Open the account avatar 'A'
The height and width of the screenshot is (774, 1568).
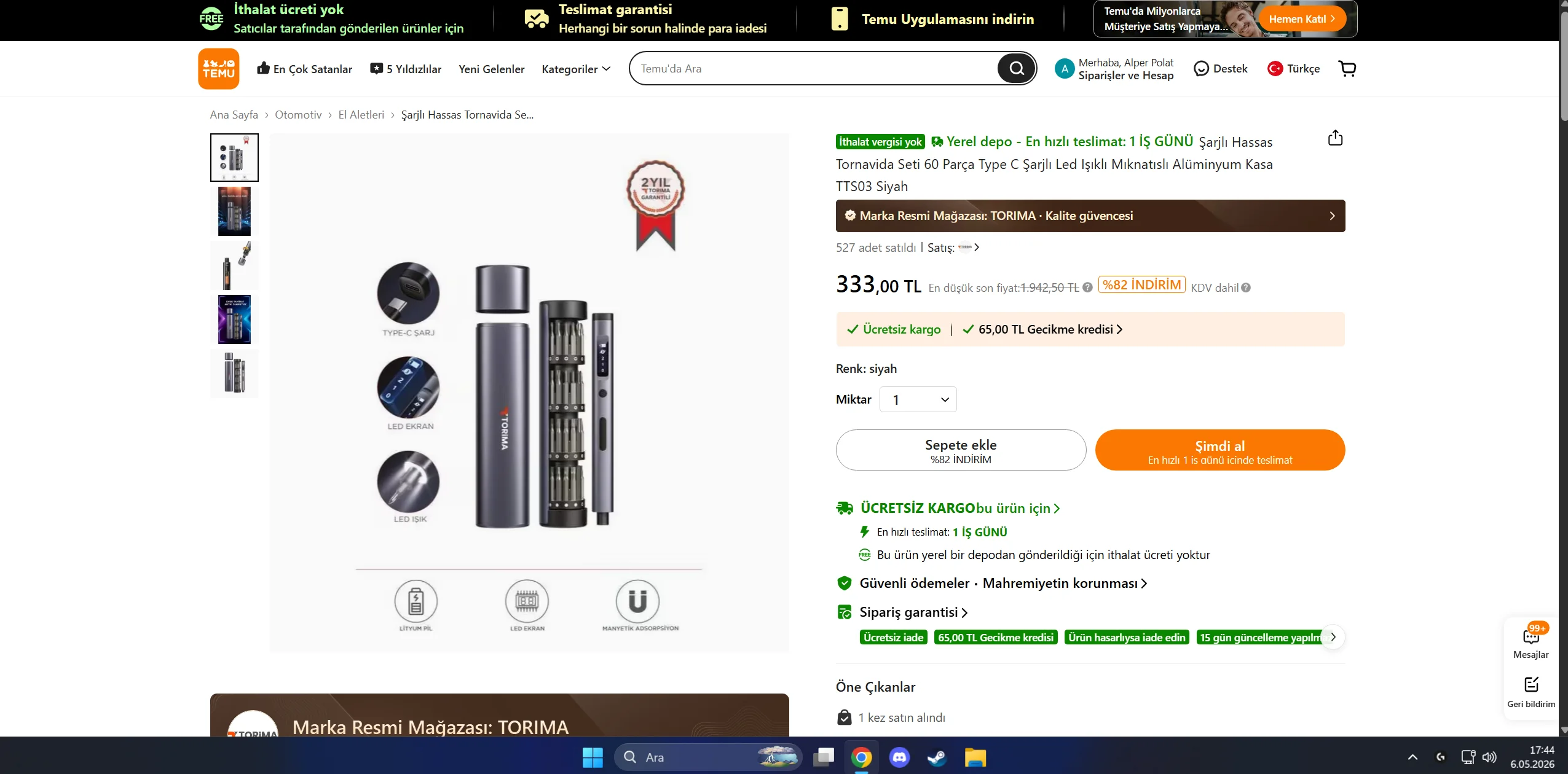pos(1065,69)
